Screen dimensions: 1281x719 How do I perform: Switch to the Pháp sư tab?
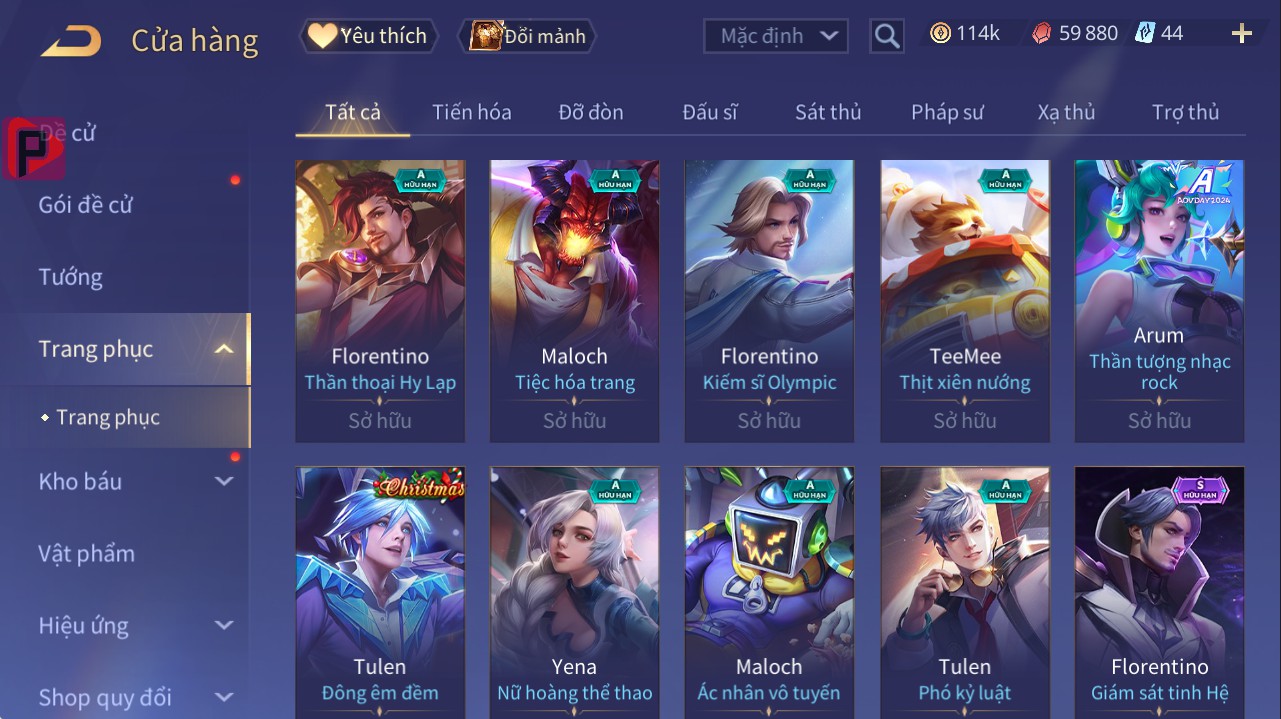click(947, 112)
